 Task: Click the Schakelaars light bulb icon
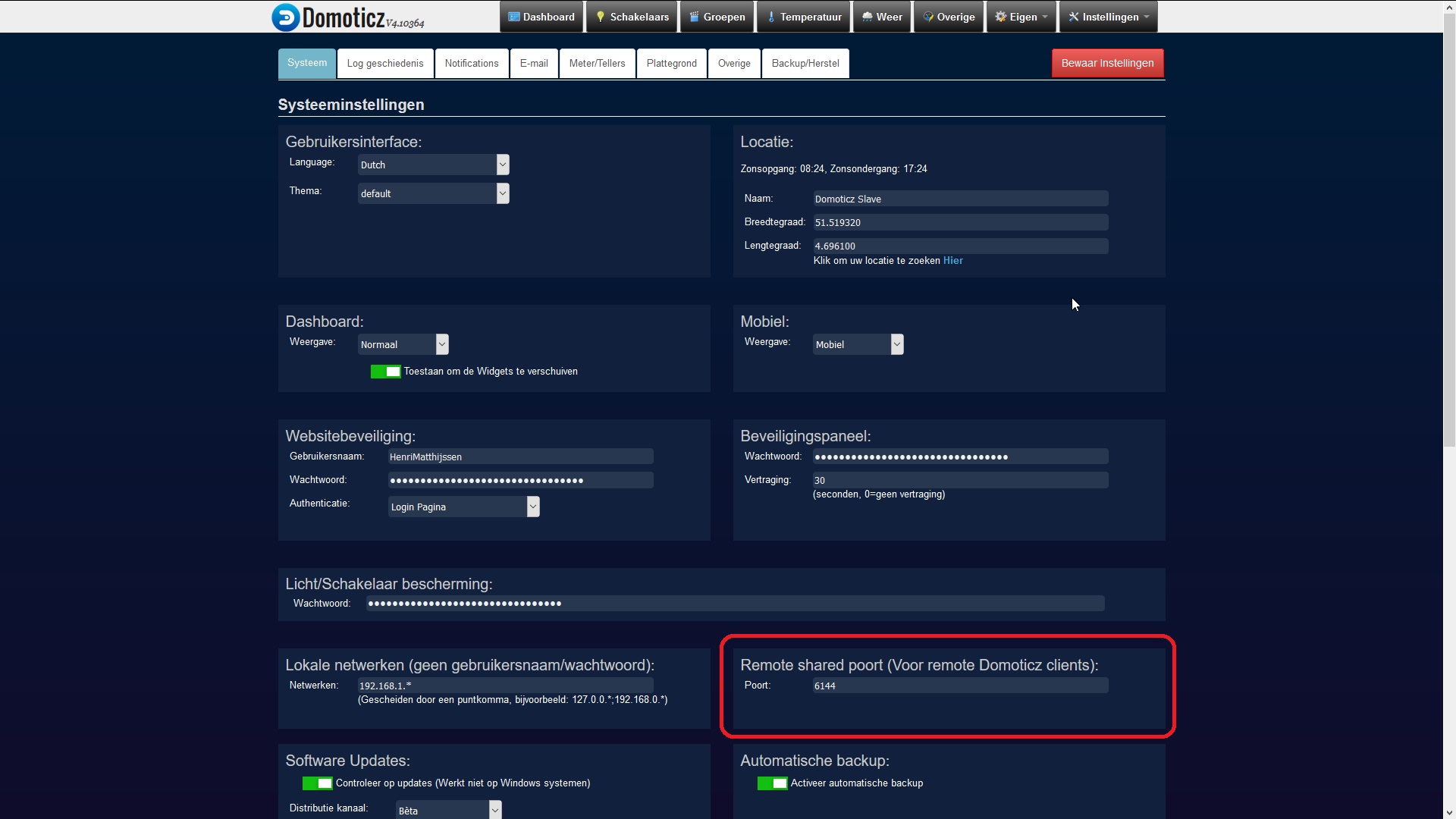[x=600, y=17]
